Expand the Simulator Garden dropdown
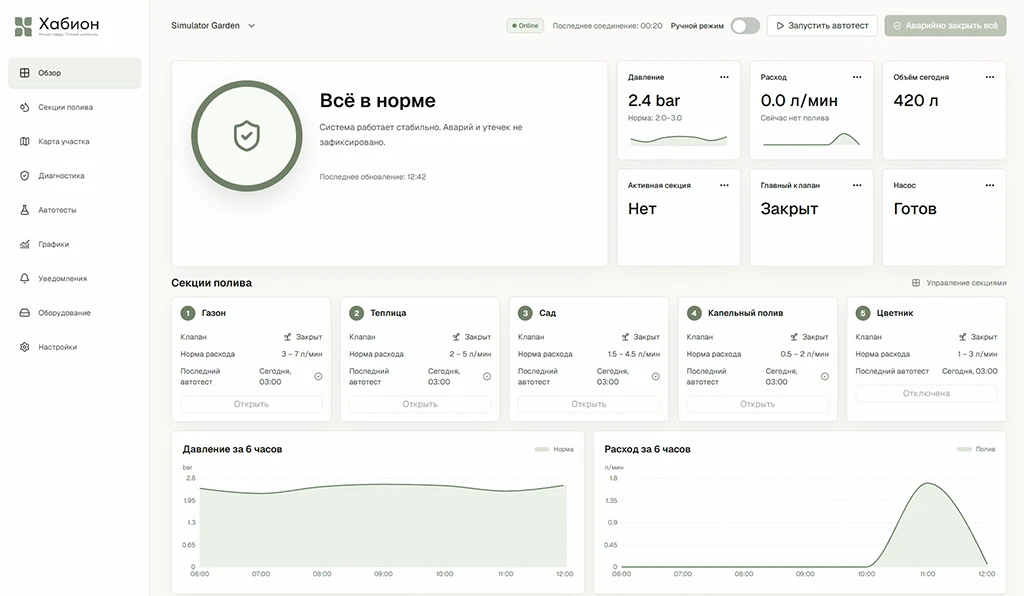Image resolution: width=1024 pixels, height=596 pixels. 213,26
